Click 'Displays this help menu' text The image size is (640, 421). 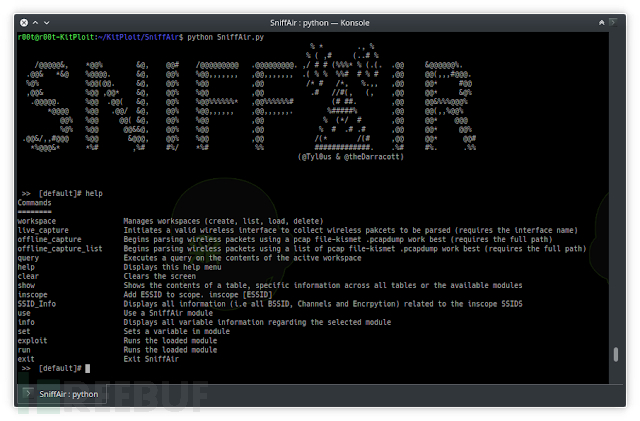pos(172,267)
